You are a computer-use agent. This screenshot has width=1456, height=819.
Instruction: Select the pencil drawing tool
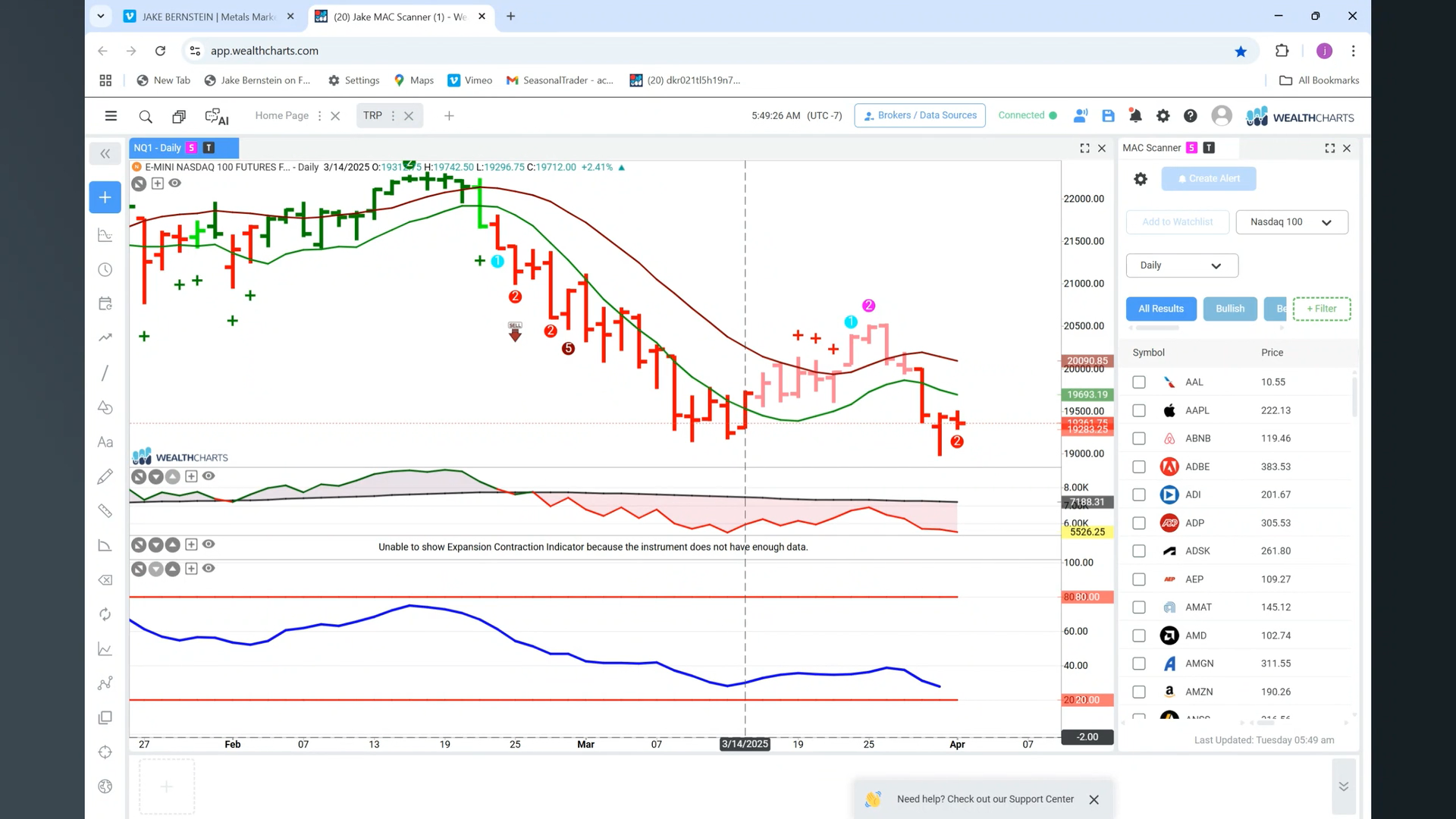pyautogui.click(x=105, y=476)
